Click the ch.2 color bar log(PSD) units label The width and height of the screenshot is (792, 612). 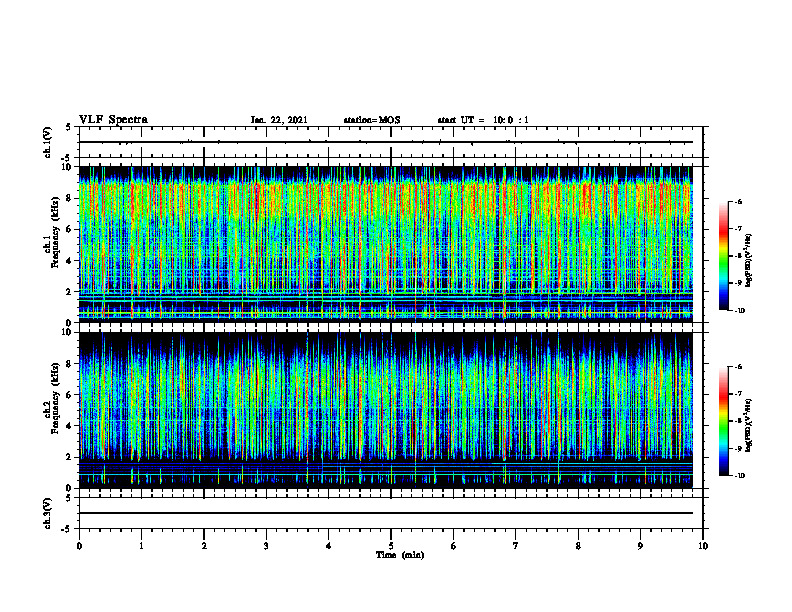pyautogui.click(x=750, y=426)
